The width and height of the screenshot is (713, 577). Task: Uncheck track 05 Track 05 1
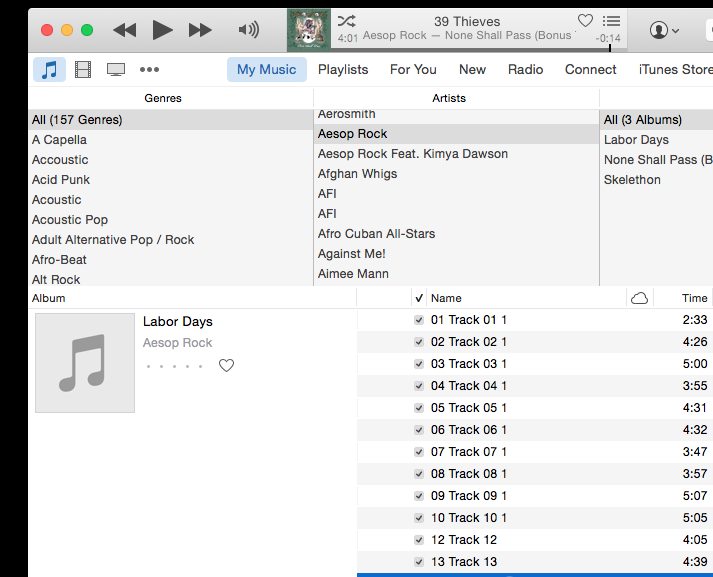pos(419,408)
